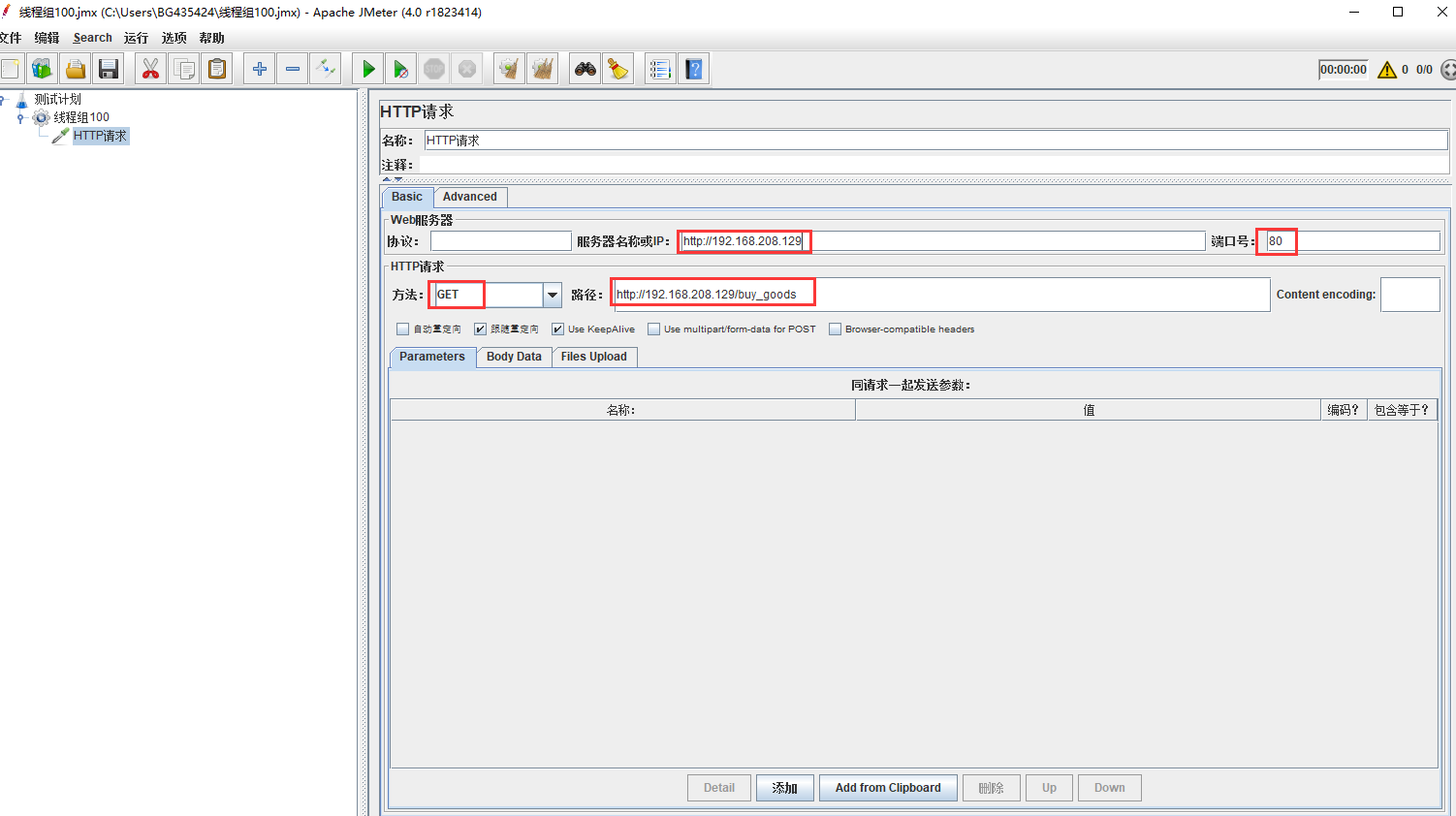Open Search with binoculars icon
Image resolution: width=1456 pixels, height=816 pixels.
[586, 69]
